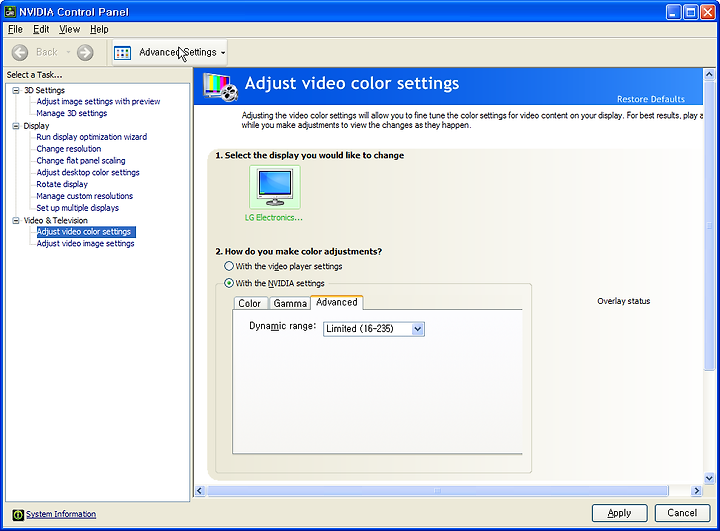Image resolution: width=720 pixels, height=531 pixels.
Task: Click the horizontal scrollbar left arrow
Action: (x=199, y=491)
